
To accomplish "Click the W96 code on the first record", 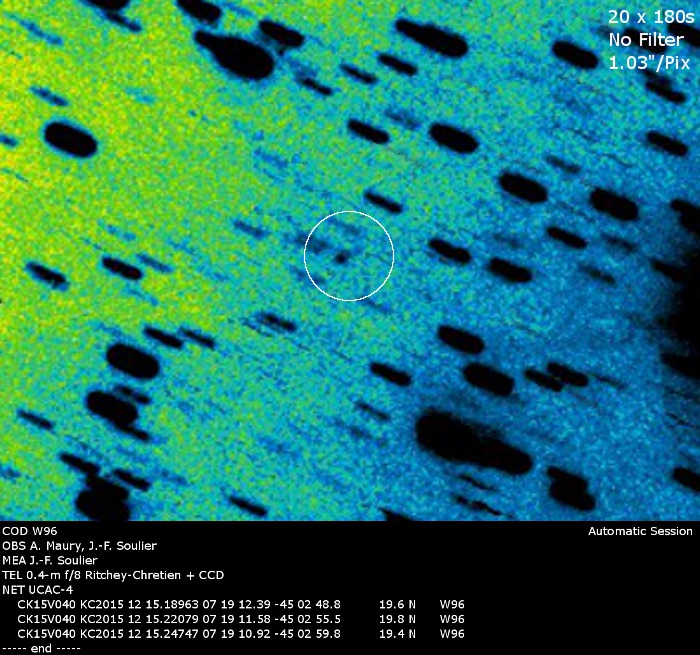I will point(452,605).
